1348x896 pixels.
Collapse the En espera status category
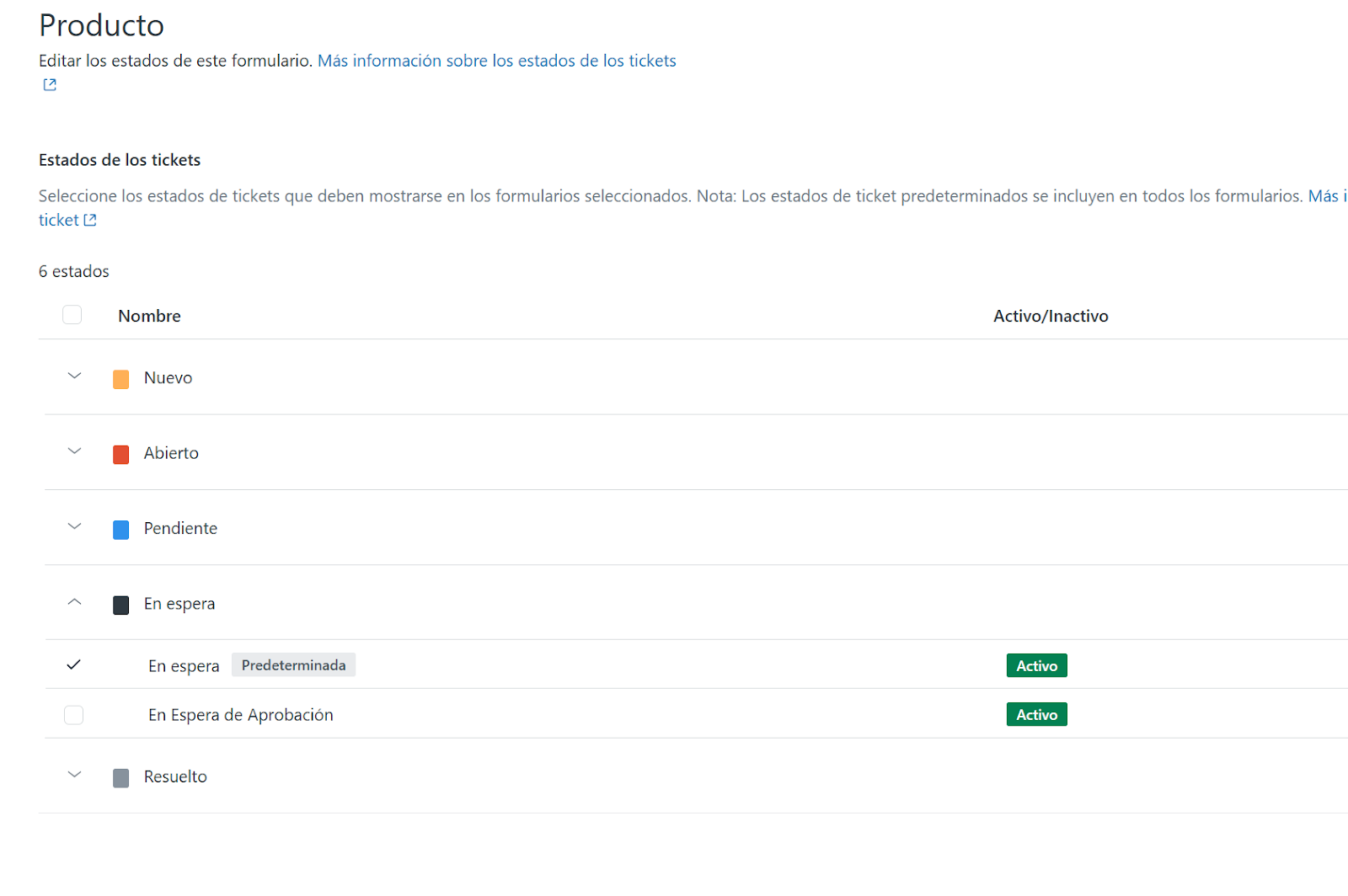point(74,602)
